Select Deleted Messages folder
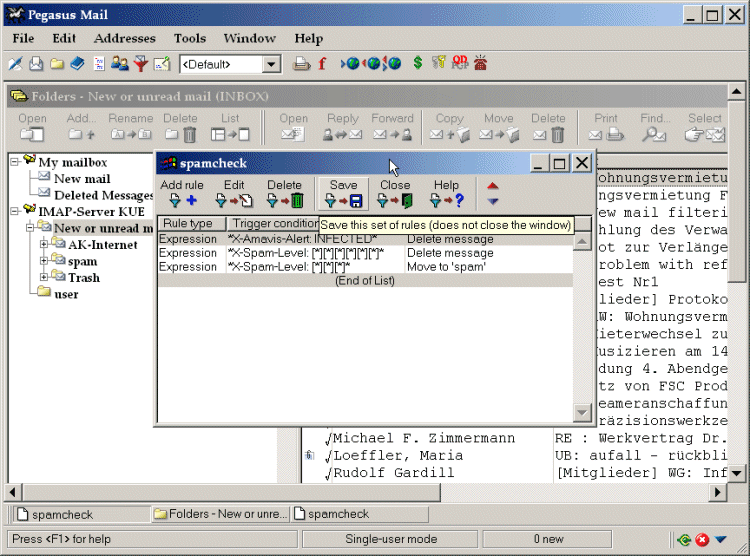The width and height of the screenshot is (750, 556). 104,195
